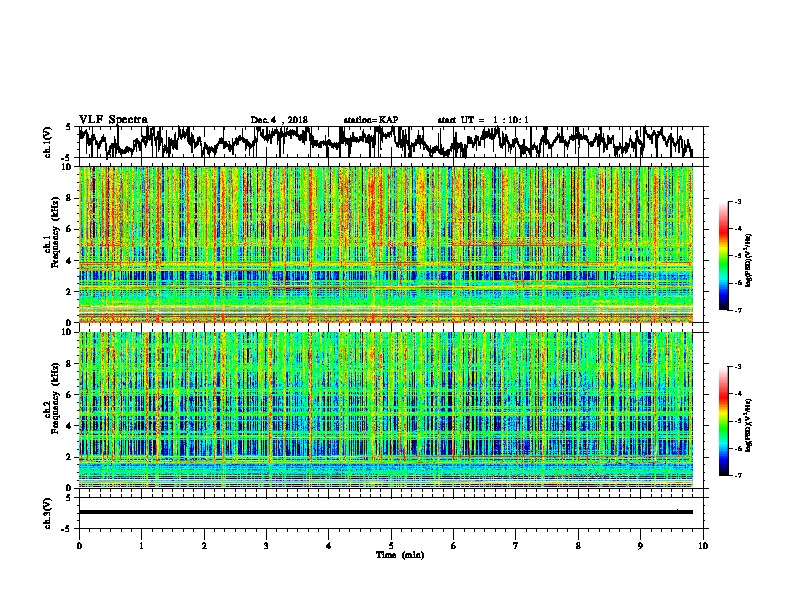Screen dimensions: 792x612
Task: Click the "4" kHz tick on ch.1 frequency axis
Action: pyautogui.click(x=69, y=261)
